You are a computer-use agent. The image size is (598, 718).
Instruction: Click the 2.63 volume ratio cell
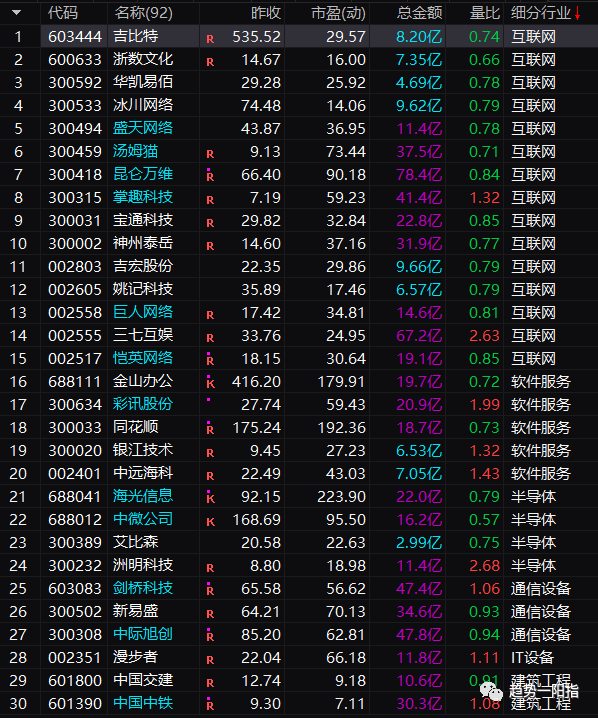coord(484,336)
